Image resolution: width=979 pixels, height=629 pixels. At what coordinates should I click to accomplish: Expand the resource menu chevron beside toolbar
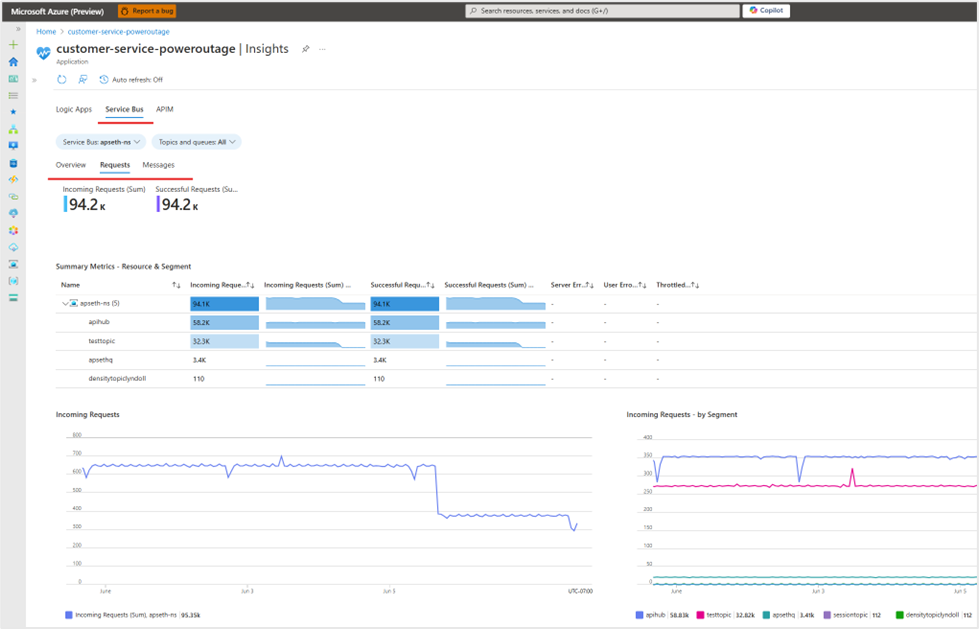[x=34, y=80]
